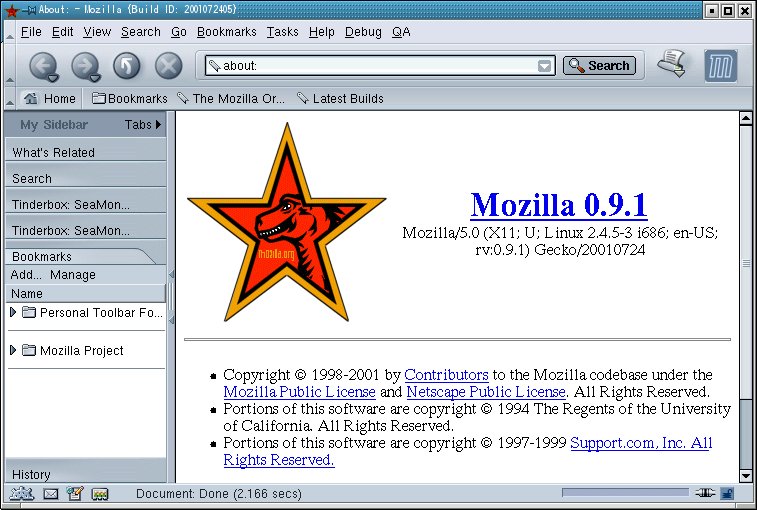This screenshot has height=510, width=757.
Task: Follow the Mozilla 0.9.1 heading link
Action: coord(559,205)
